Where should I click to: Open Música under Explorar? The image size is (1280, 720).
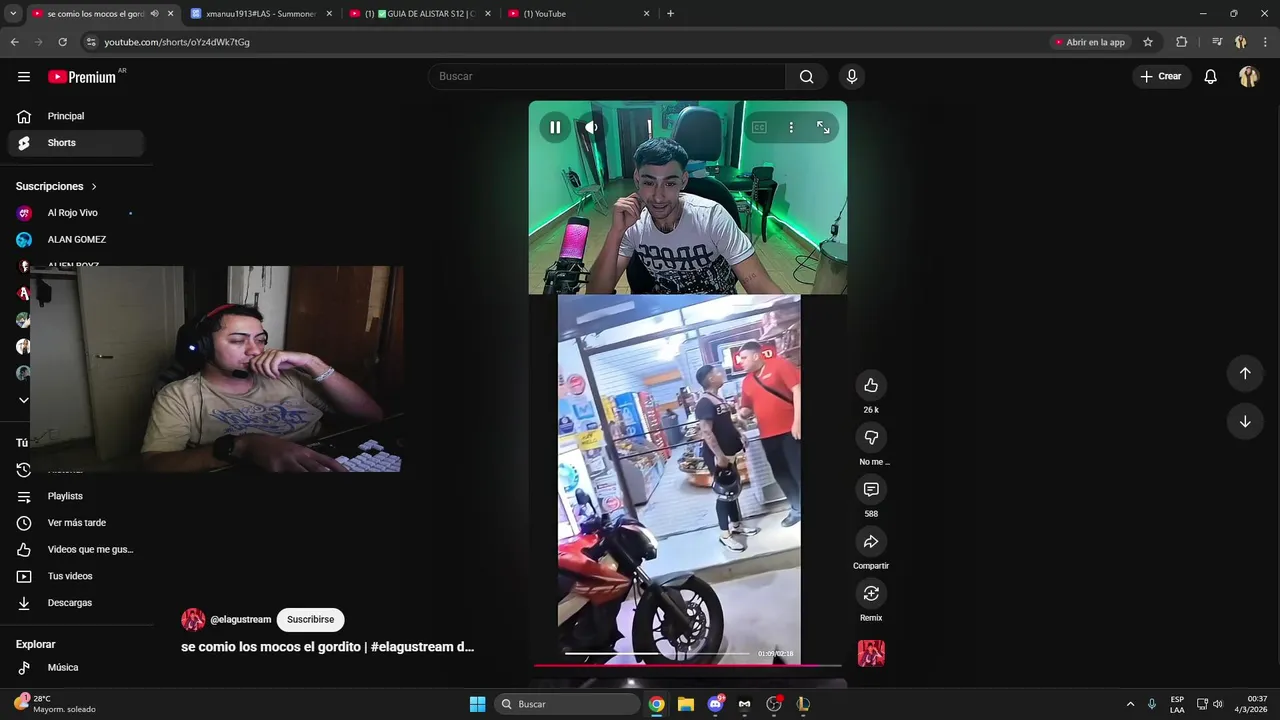tap(76, 667)
